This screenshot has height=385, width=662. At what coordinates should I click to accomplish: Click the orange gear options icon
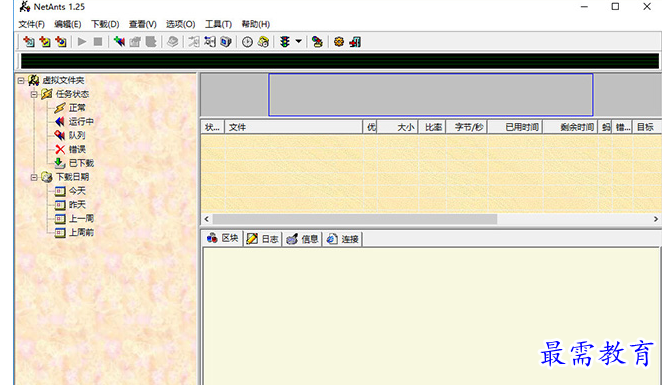[339, 42]
